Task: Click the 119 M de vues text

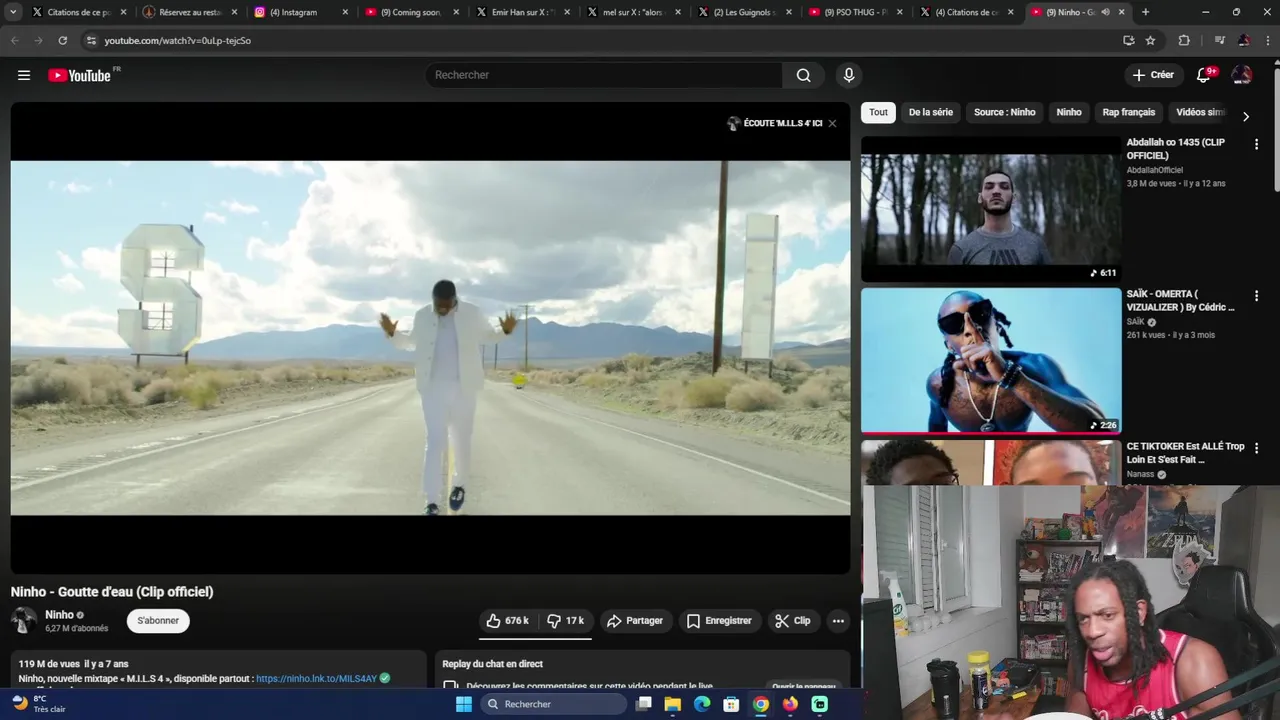Action: 49,664
